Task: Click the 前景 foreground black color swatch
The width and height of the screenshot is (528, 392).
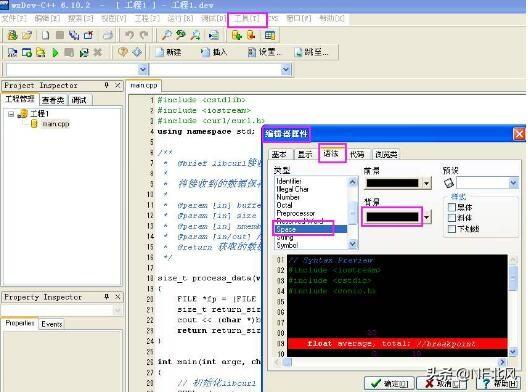Action: tap(392, 184)
